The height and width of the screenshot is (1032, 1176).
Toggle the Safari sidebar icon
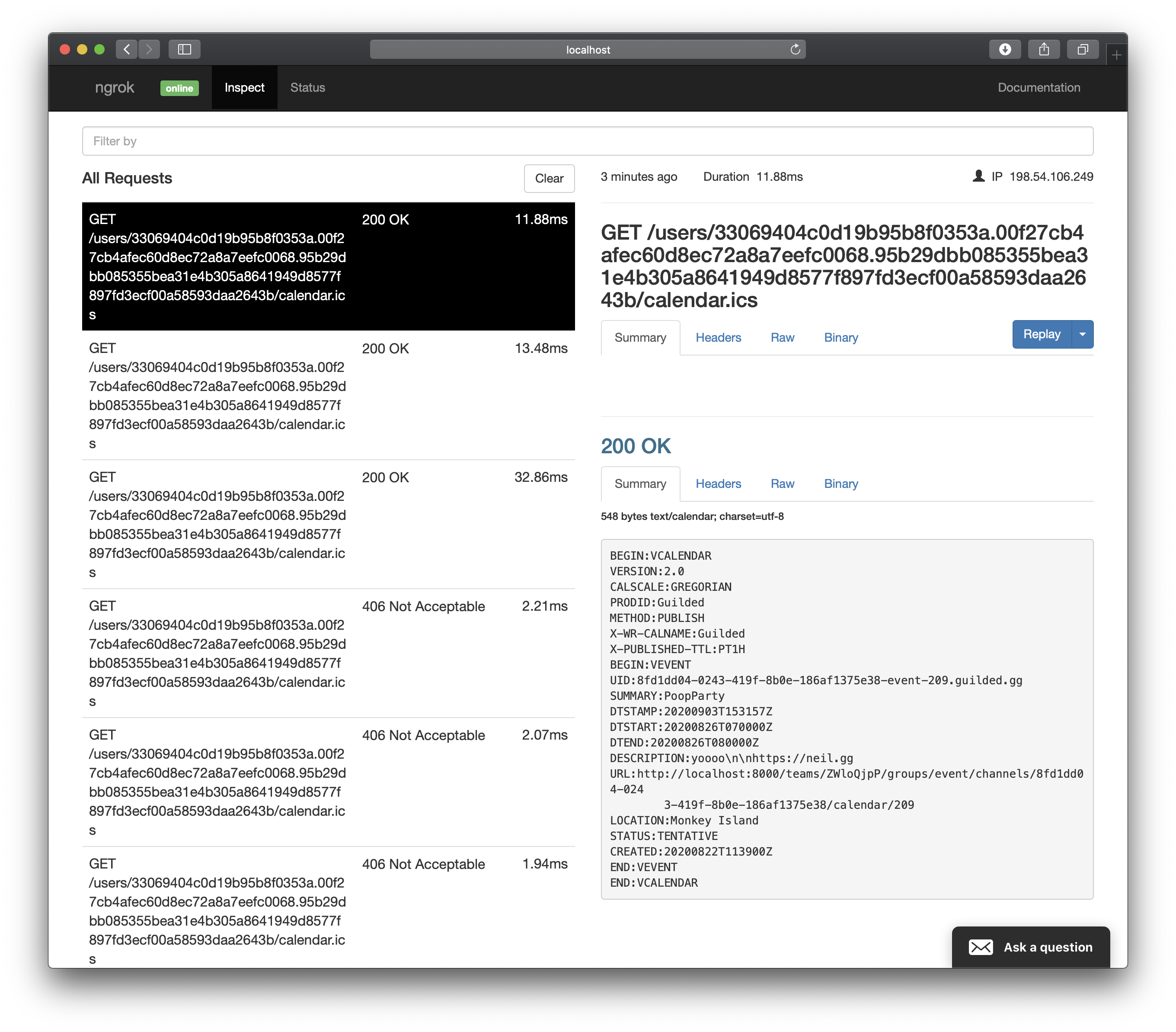pyautogui.click(x=184, y=49)
